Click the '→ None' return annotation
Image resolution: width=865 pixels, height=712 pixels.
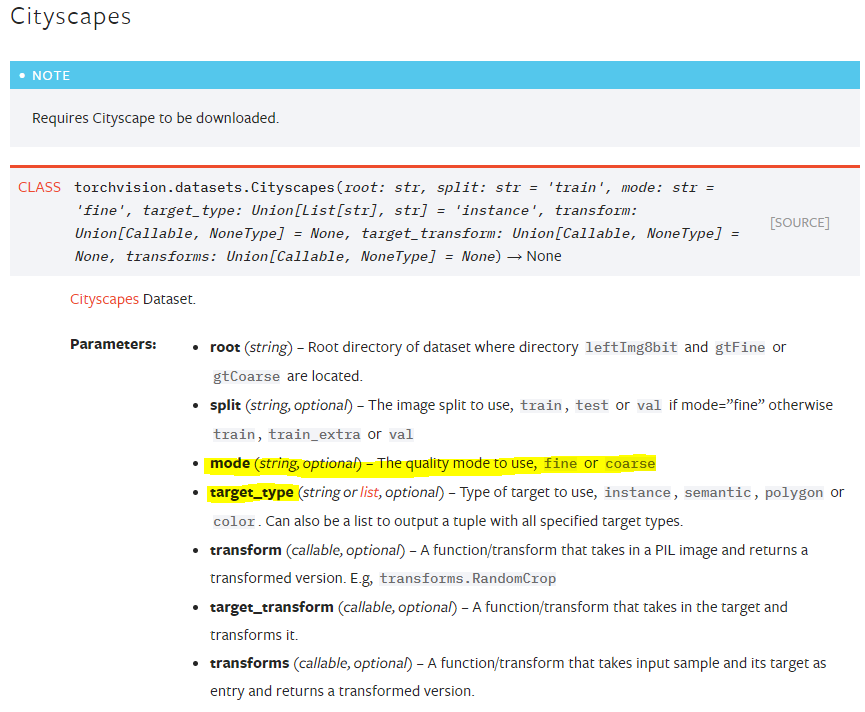pos(534,256)
